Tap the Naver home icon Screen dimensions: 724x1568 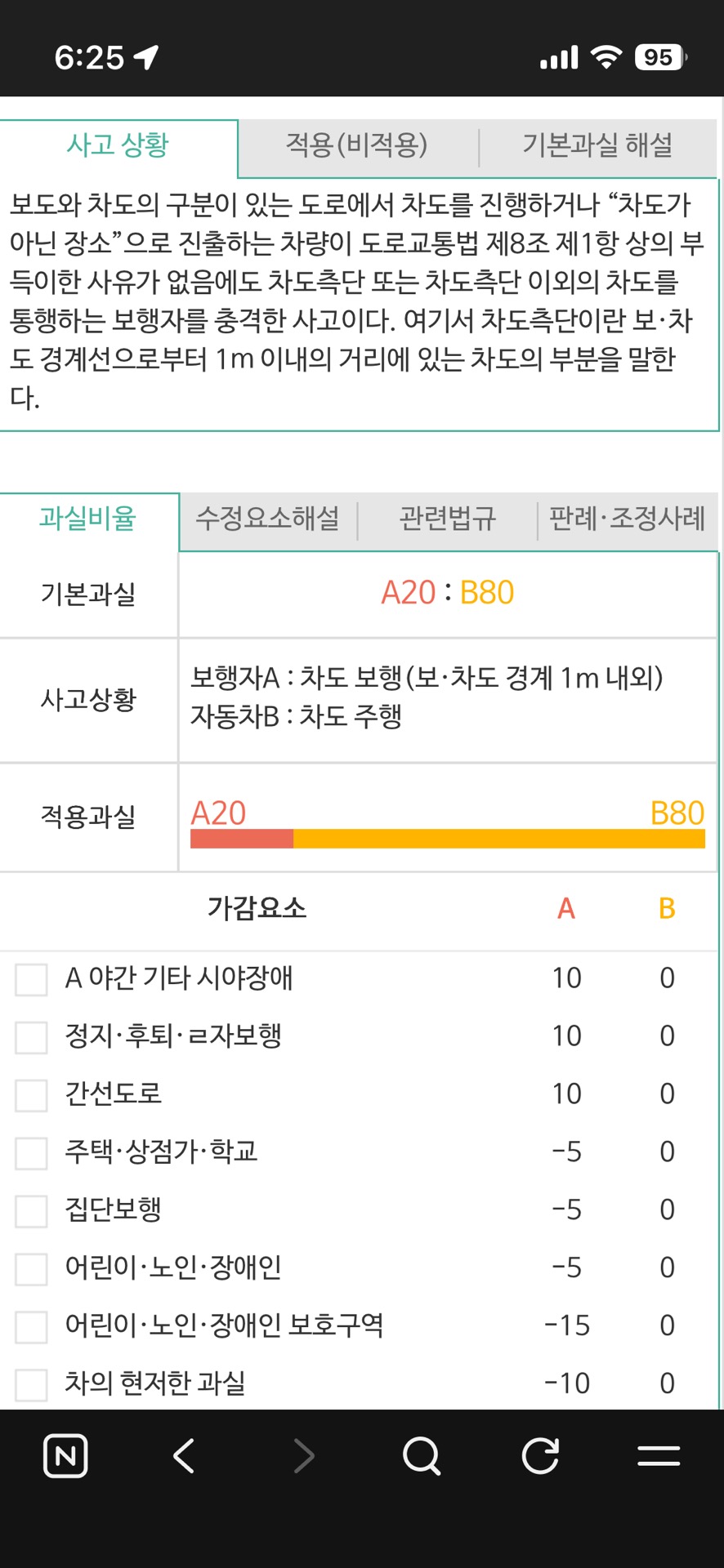pos(65,1455)
